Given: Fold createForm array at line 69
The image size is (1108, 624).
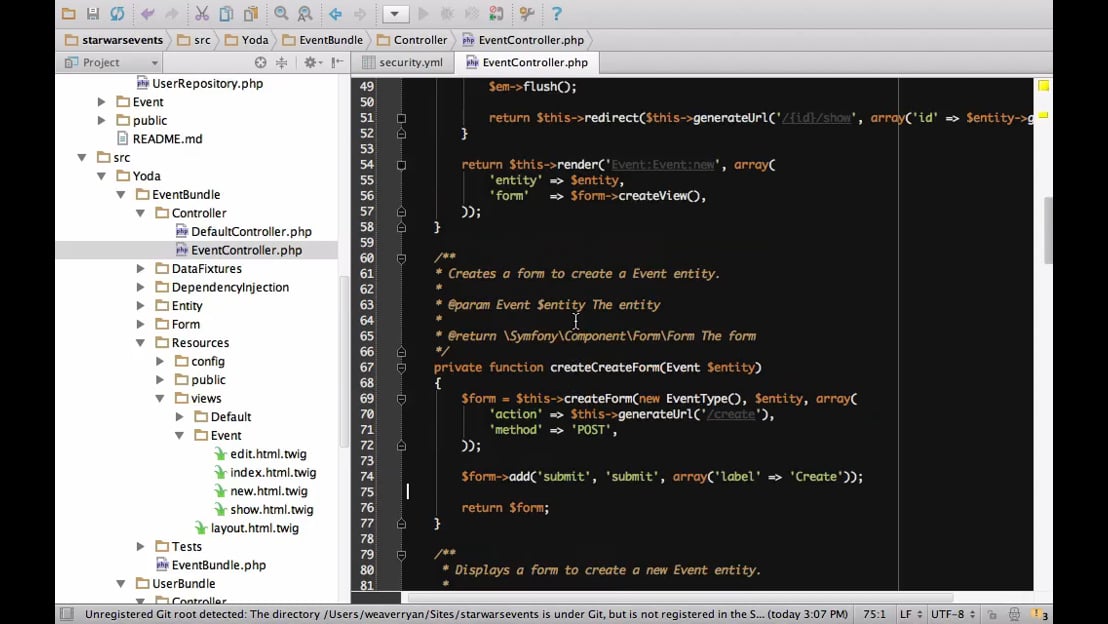Looking at the screenshot, I should 401,399.
